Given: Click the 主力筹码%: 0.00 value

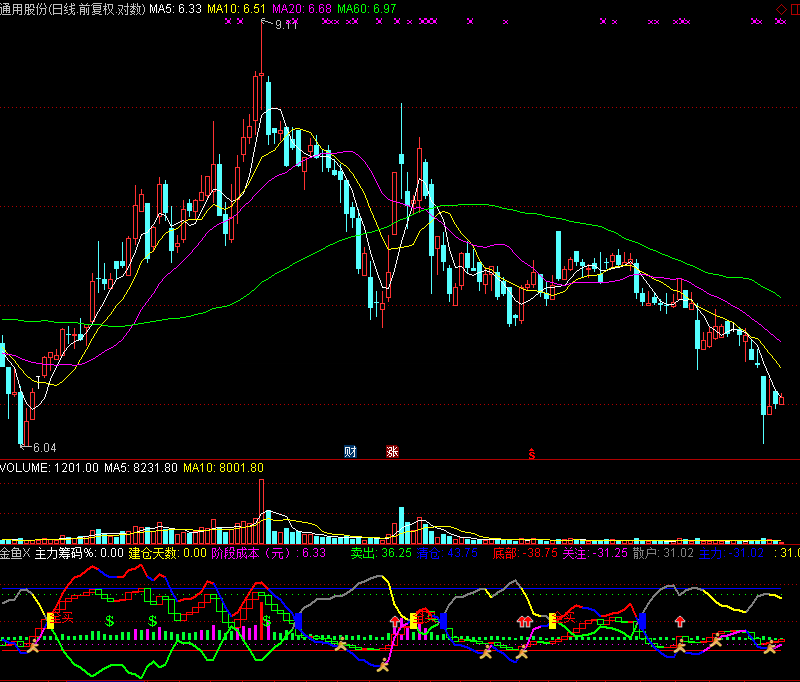Looking at the screenshot, I should point(79,553).
